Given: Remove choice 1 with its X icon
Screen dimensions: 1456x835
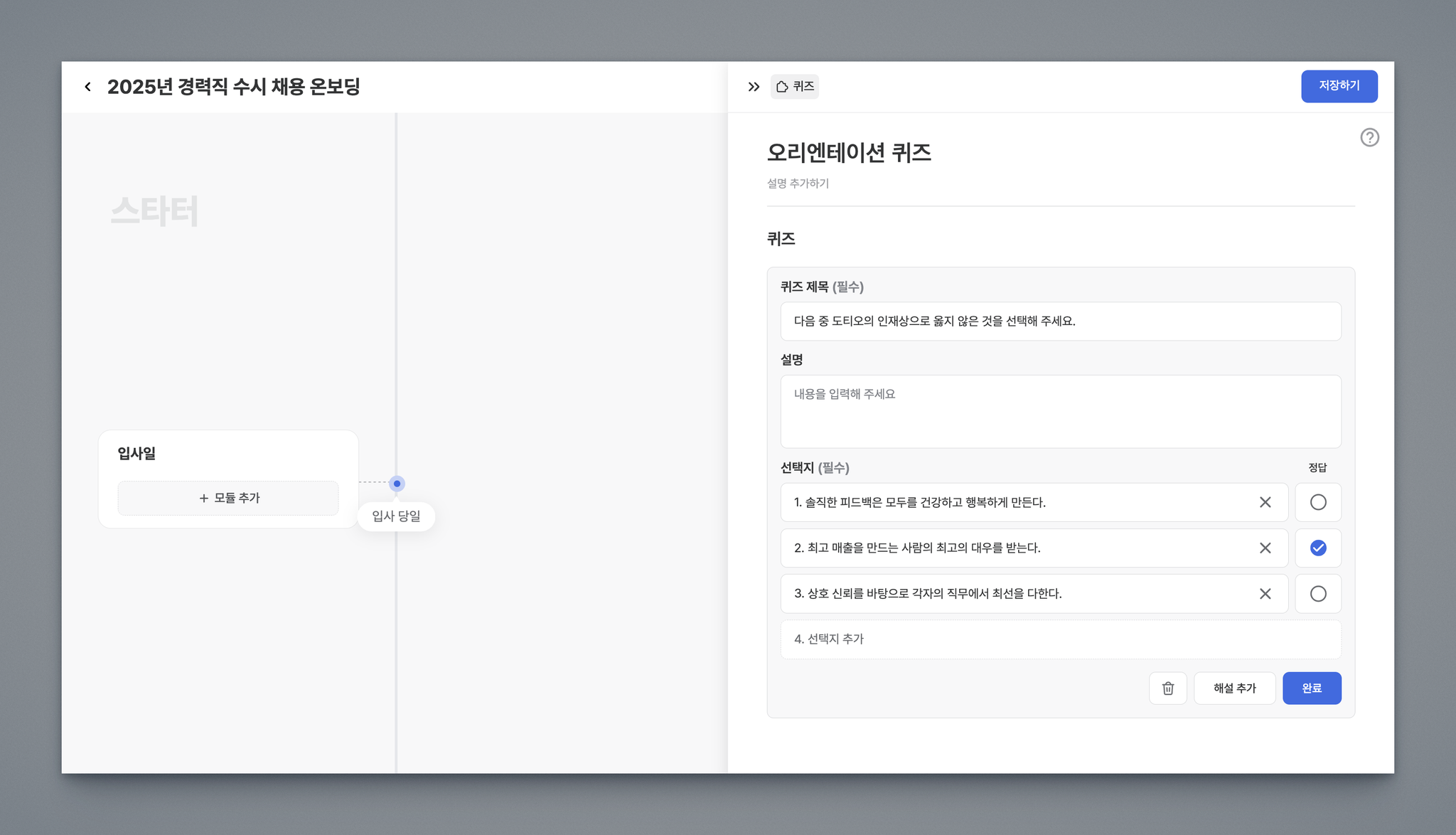Looking at the screenshot, I should click(x=1265, y=502).
